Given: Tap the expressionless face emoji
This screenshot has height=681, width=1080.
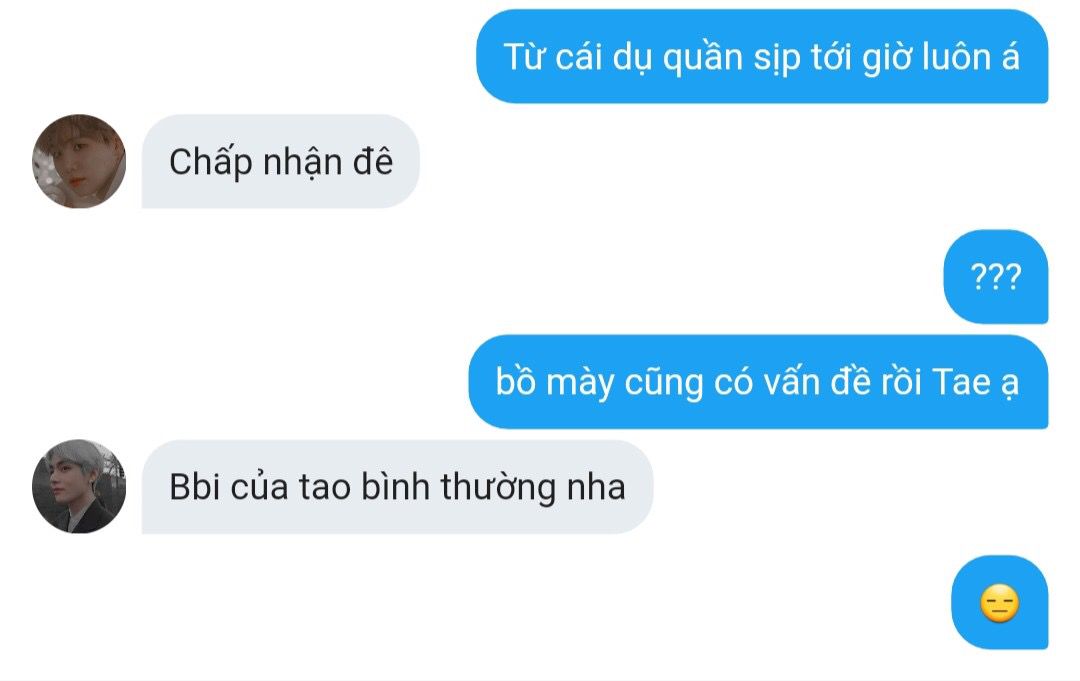Looking at the screenshot, I should 999,603.
